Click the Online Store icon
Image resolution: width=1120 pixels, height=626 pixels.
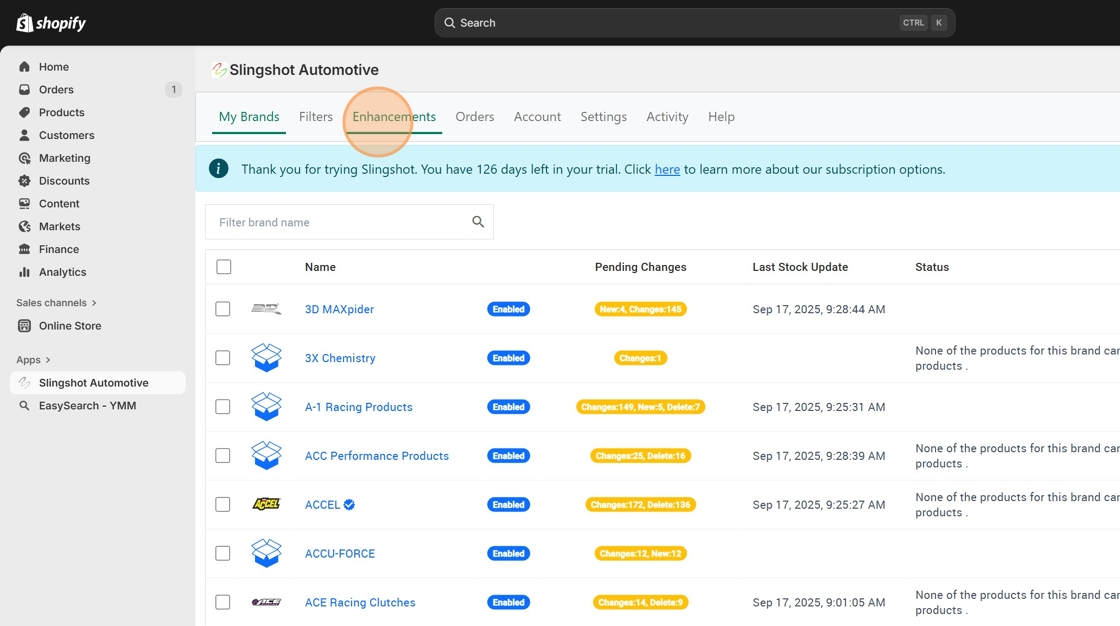tap(24, 326)
